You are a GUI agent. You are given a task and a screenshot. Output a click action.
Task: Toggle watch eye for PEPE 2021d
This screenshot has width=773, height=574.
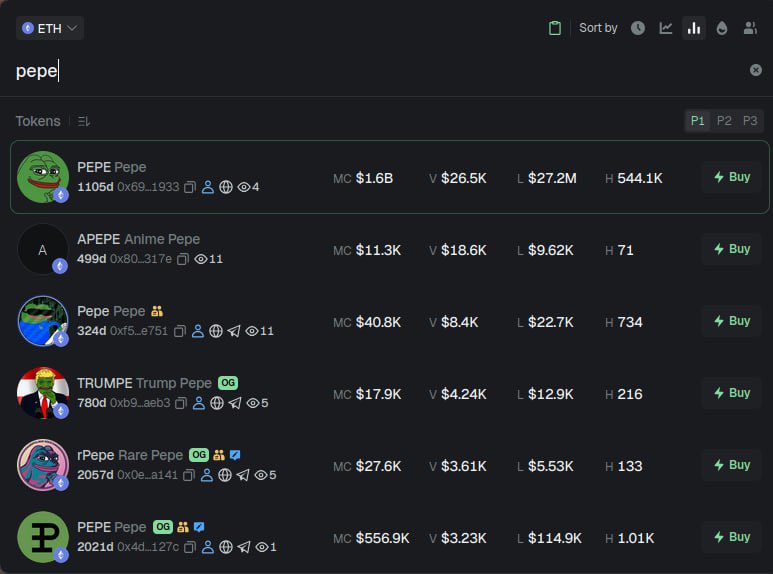(262, 547)
